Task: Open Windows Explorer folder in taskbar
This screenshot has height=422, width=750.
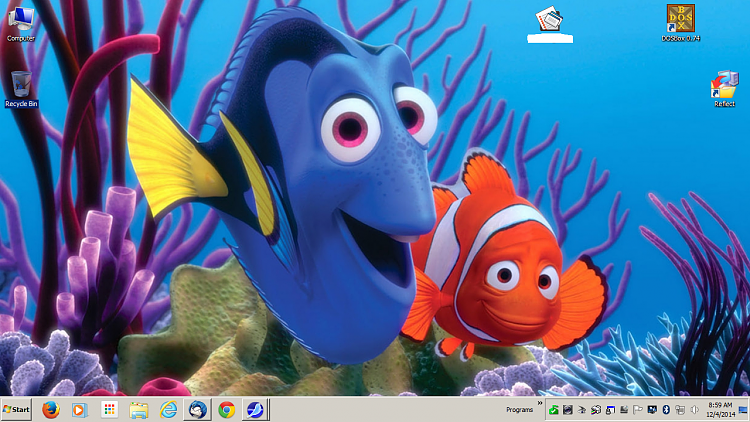Action: click(x=139, y=410)
